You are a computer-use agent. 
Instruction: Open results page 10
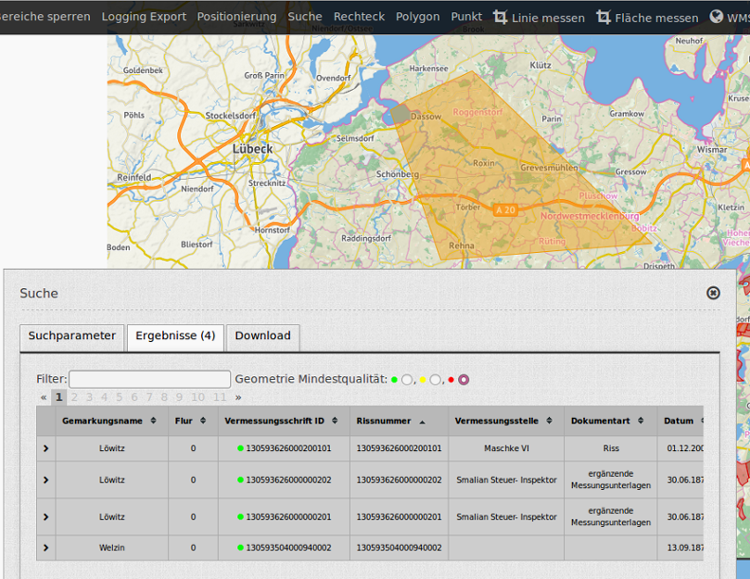click(198, 397)
